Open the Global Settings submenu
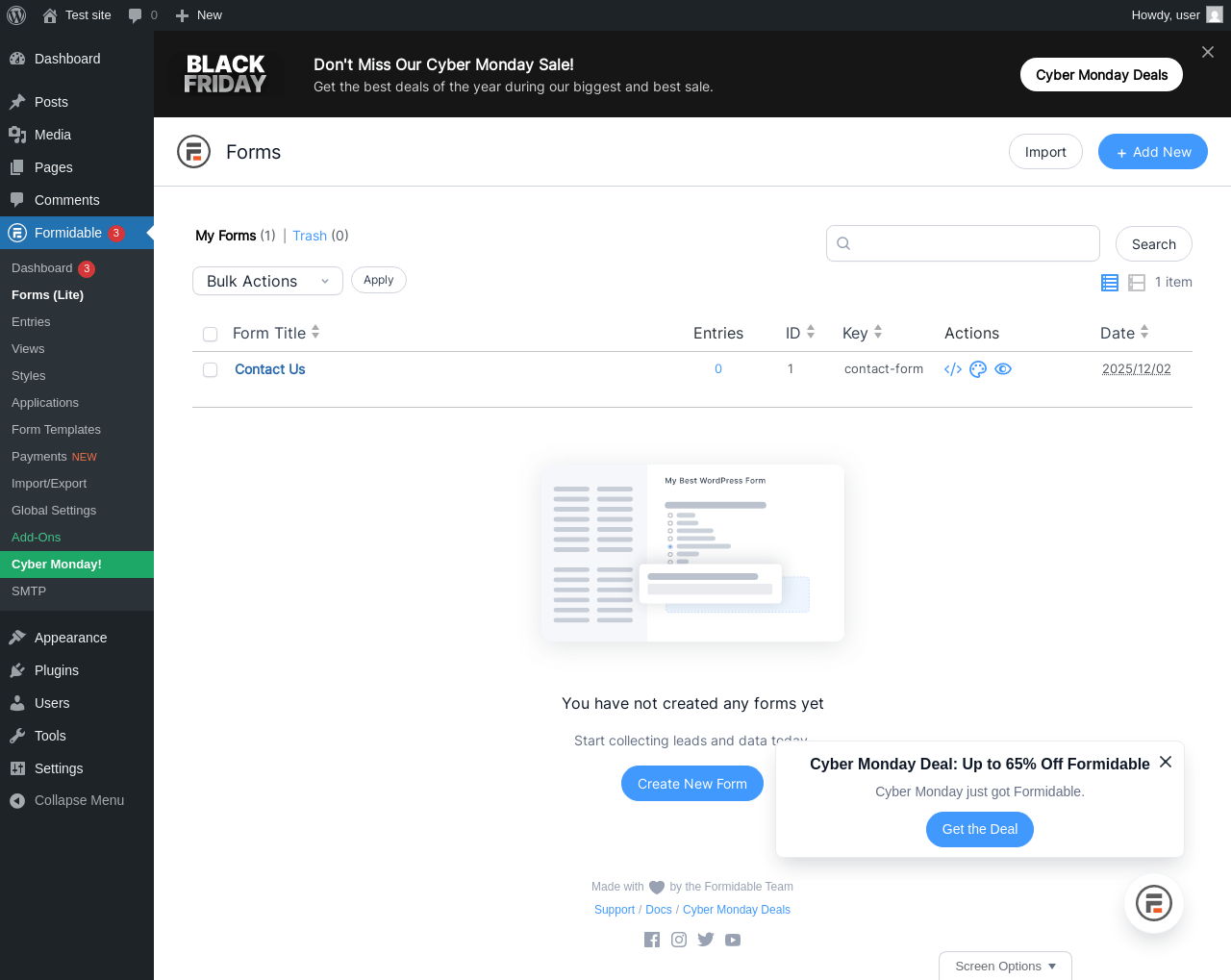Screen dimensions: 1231x980 point(77,511)
